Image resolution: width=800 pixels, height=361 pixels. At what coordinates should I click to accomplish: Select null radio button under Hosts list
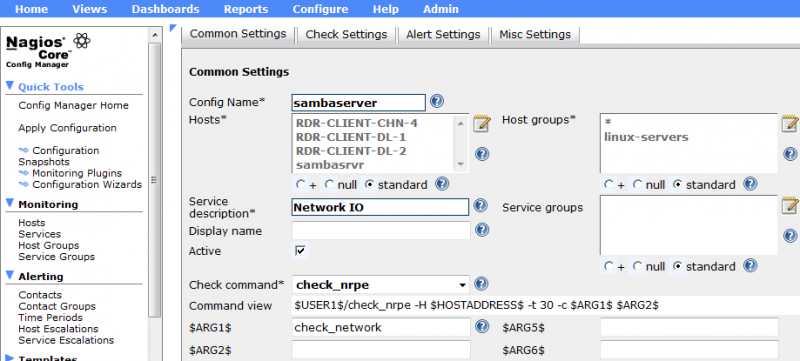coord(330,184)
